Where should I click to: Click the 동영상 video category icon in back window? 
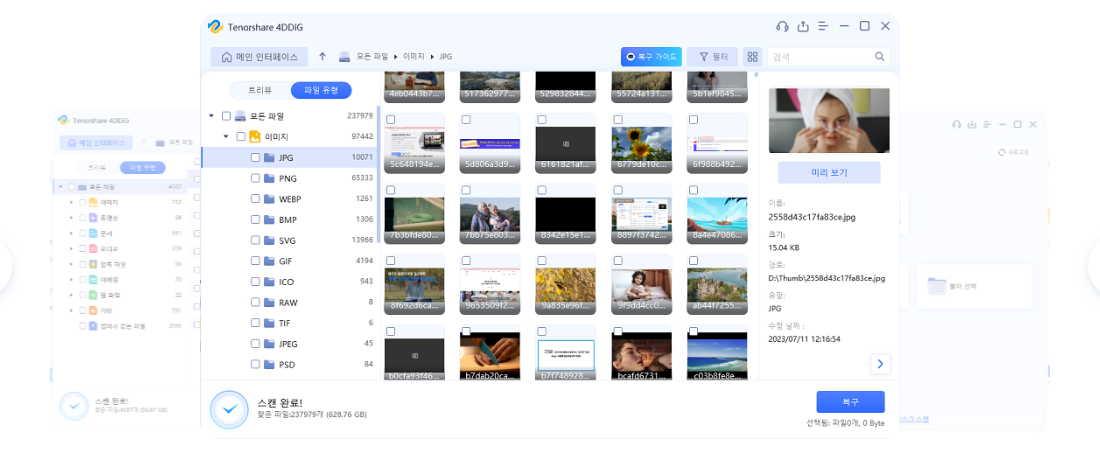tap(93, 218)
